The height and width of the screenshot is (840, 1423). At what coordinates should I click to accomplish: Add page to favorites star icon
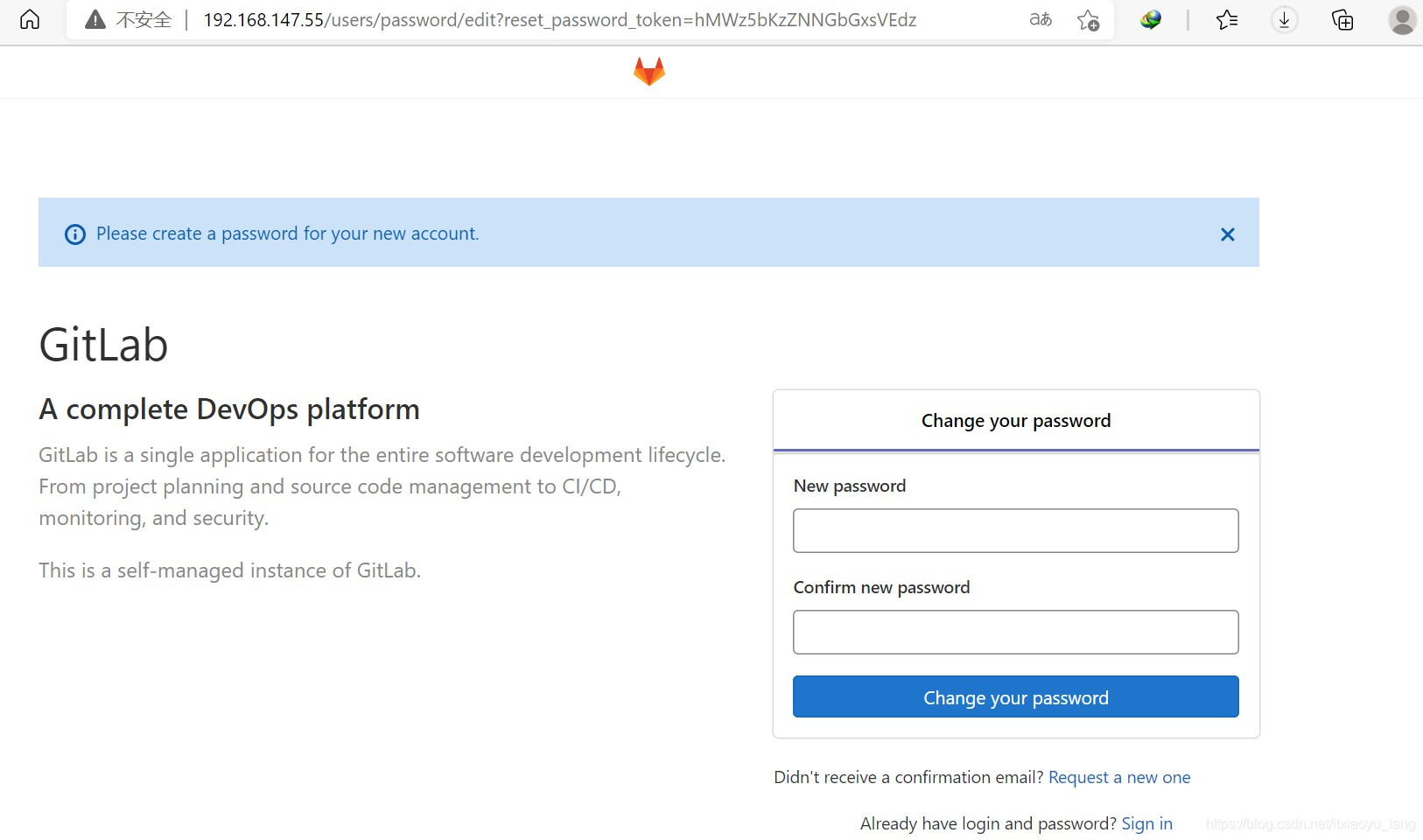coord(1088,19)
